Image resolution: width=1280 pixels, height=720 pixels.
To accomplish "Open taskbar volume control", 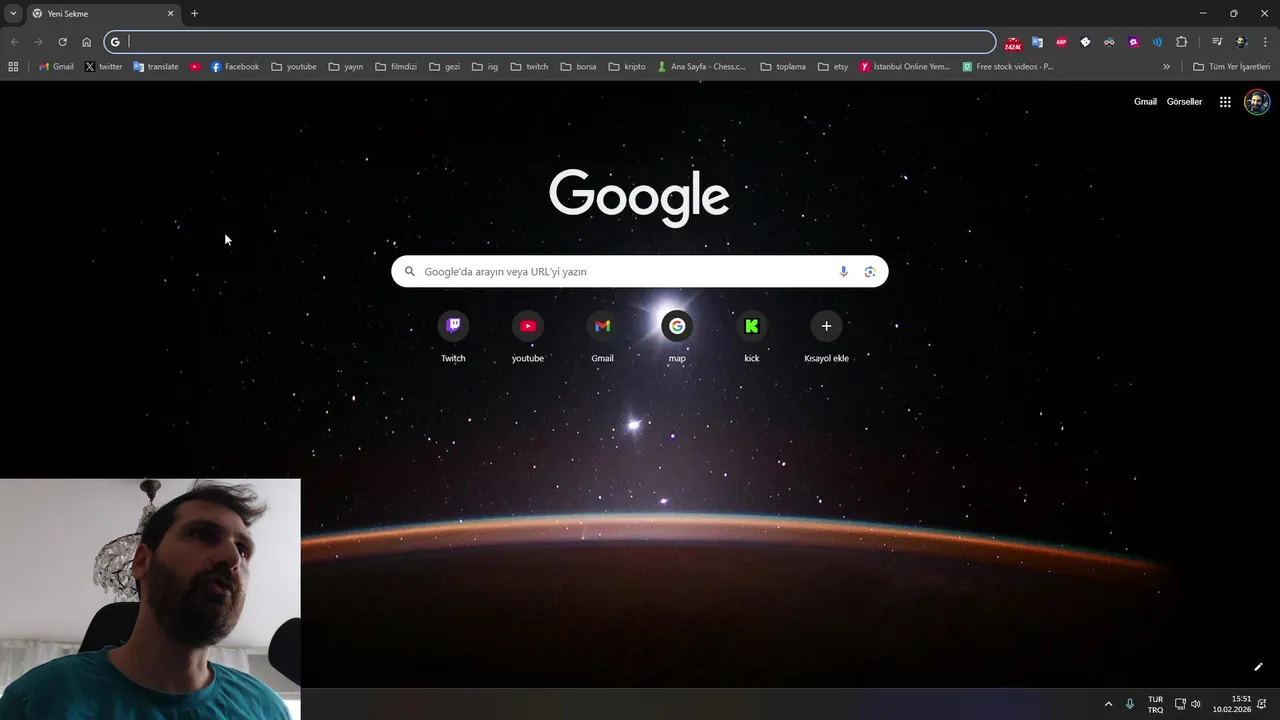I will click(1195, 704).
